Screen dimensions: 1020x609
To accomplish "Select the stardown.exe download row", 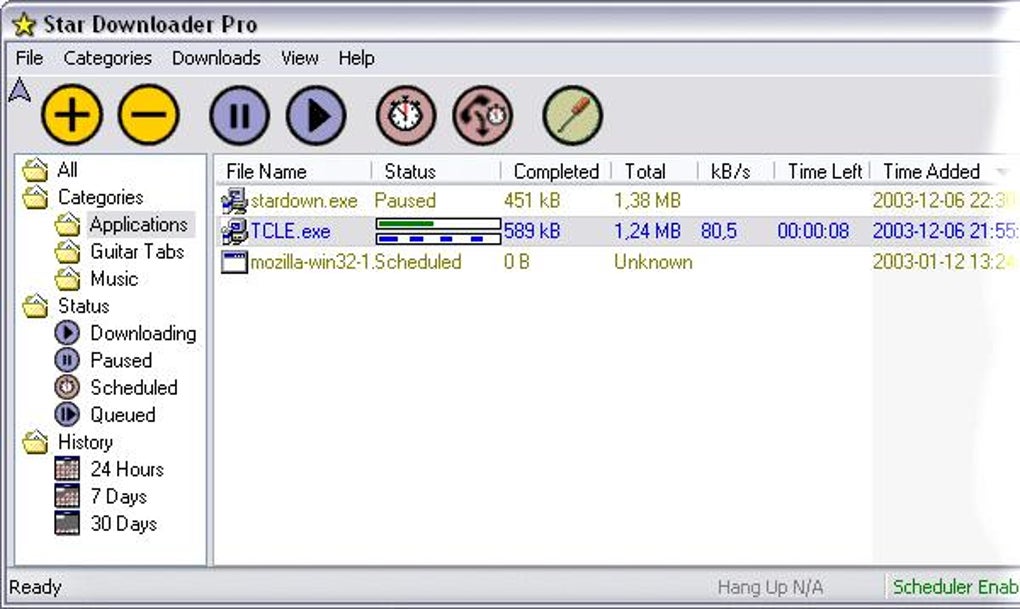I will click(x=618, y=200).
